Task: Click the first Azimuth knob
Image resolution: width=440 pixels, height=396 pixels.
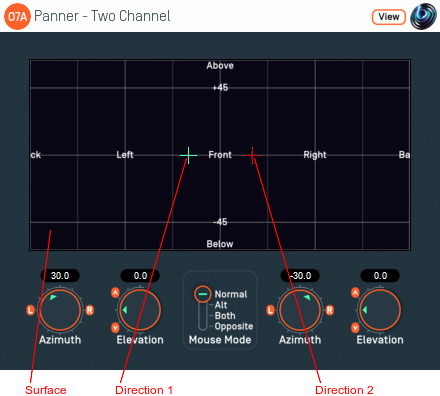Action: click(60, 310)
